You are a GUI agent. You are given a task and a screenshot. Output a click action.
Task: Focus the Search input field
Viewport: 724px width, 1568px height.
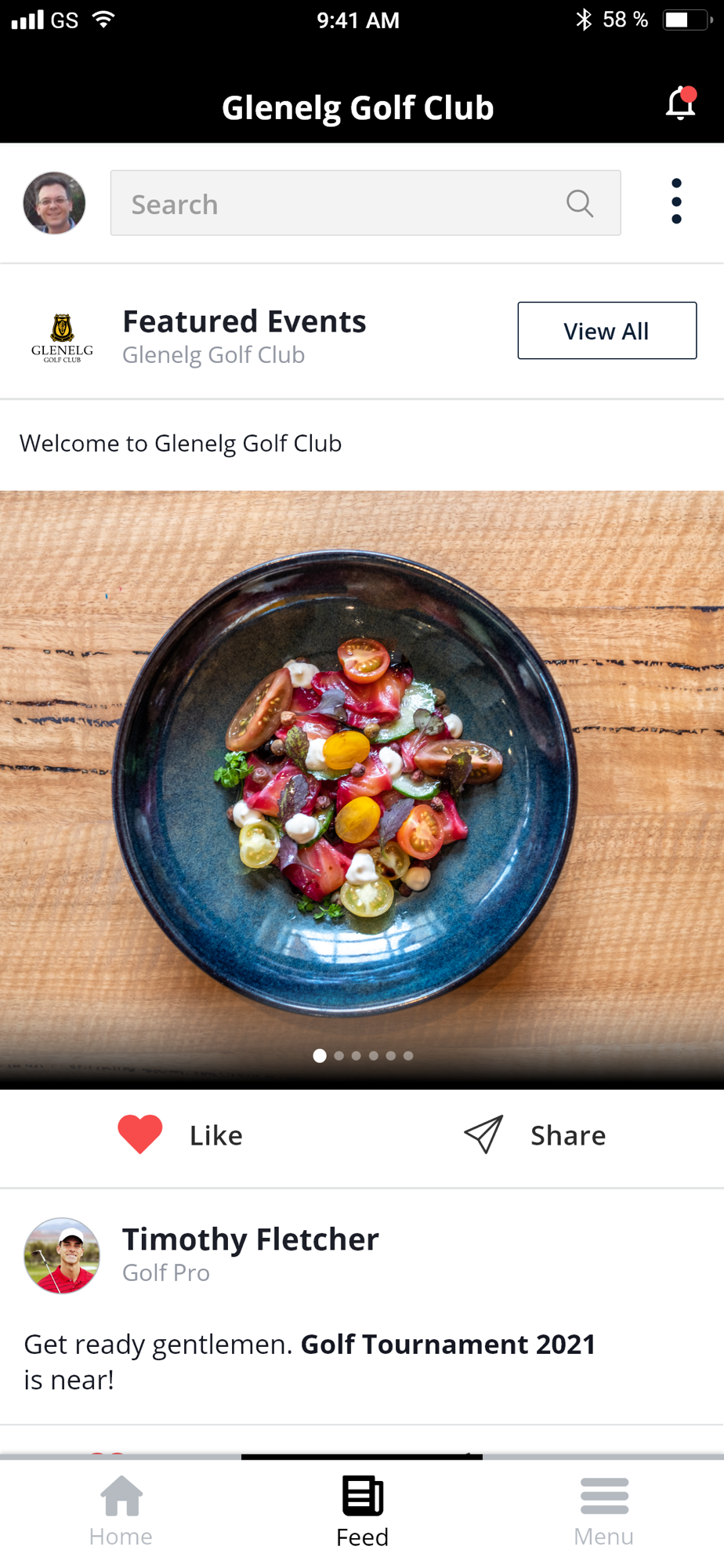pyautogui.click(x=365, y=203)
